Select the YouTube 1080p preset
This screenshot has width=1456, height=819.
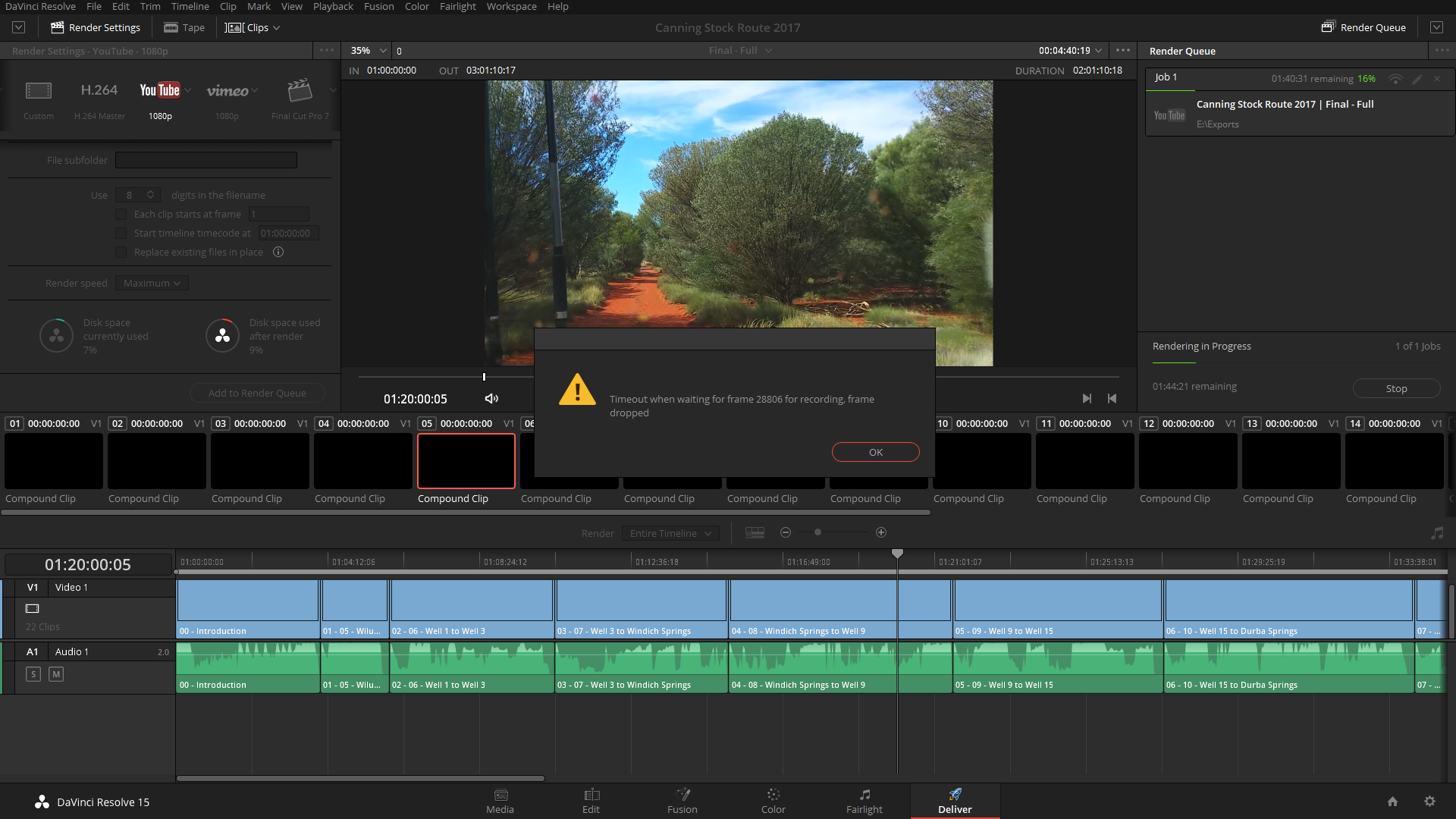[x=160, y=99]
